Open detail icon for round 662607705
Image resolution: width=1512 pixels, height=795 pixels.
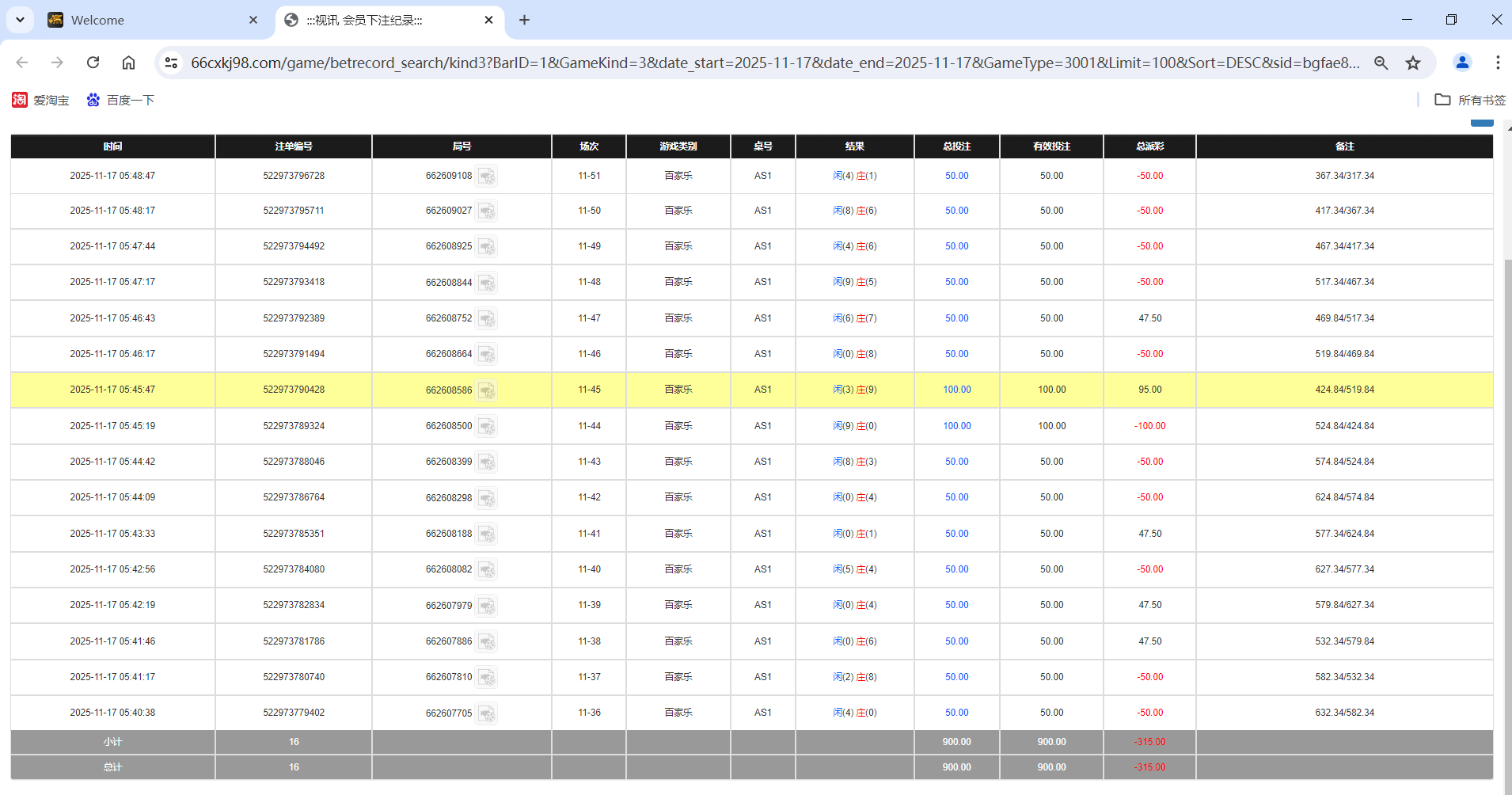click(487, 713)
